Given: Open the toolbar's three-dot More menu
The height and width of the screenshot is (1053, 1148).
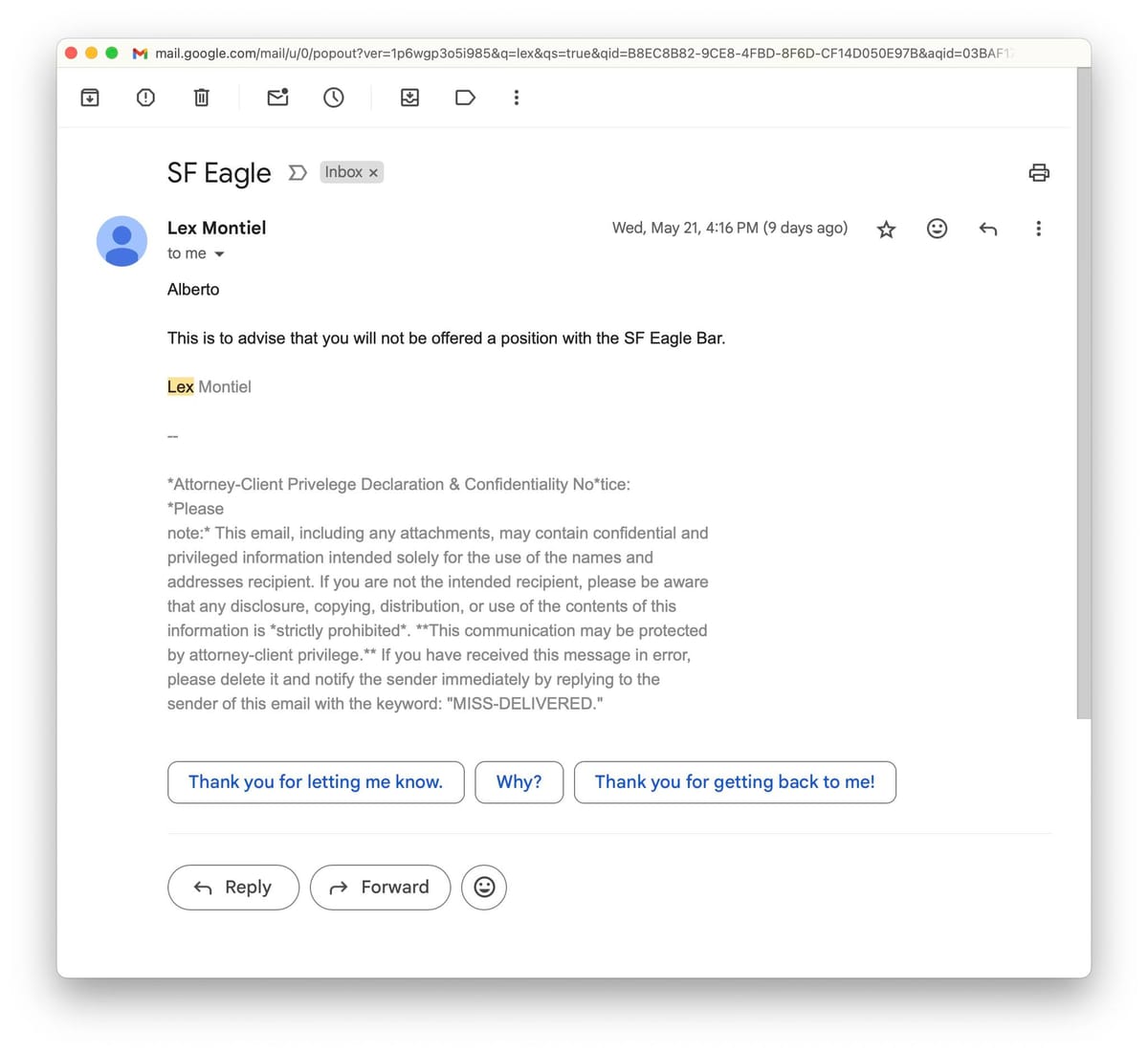Looking at the screenshot, I should pos(517,98).
